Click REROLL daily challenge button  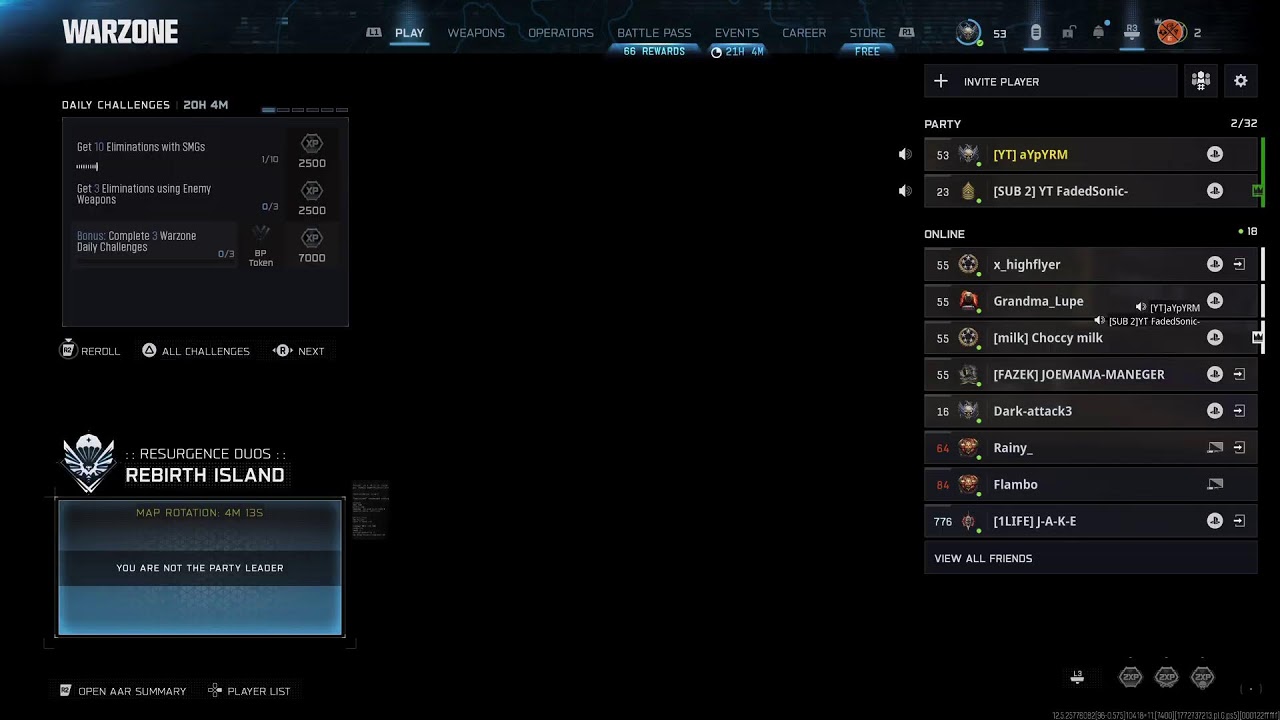pyautogui.click(x=90, y=351)
